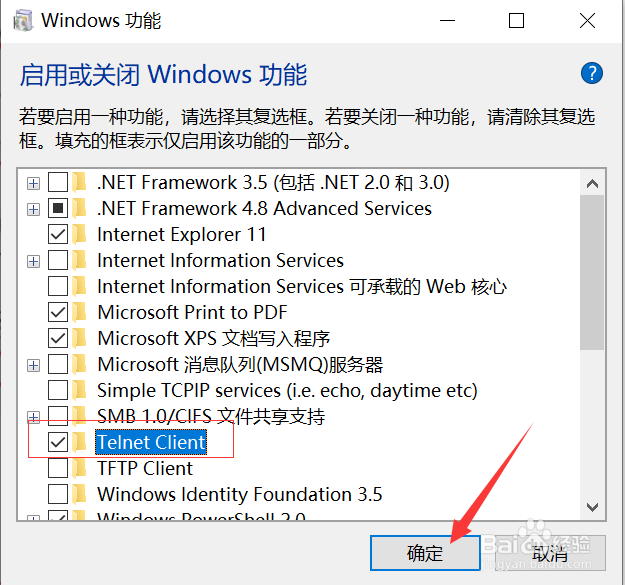Expand Internet Information Services tree node

click(x=34, y=261)
